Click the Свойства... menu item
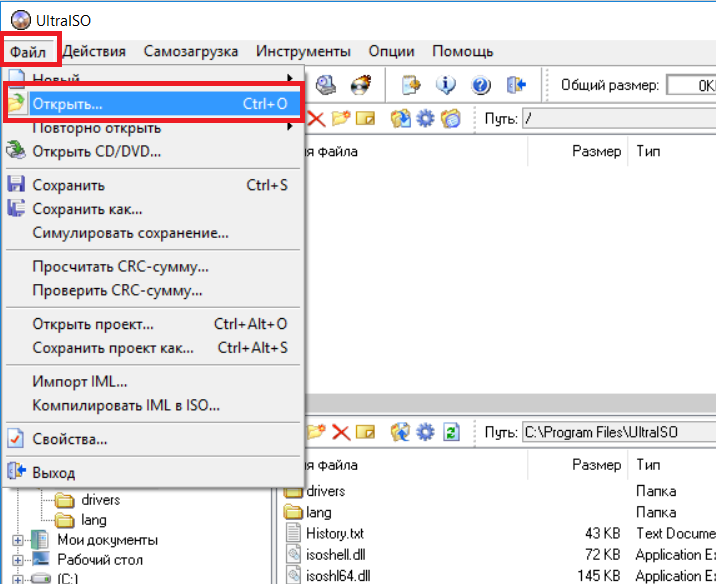The height and width of the screenshot is (584, 716). (x=70, y=439)
